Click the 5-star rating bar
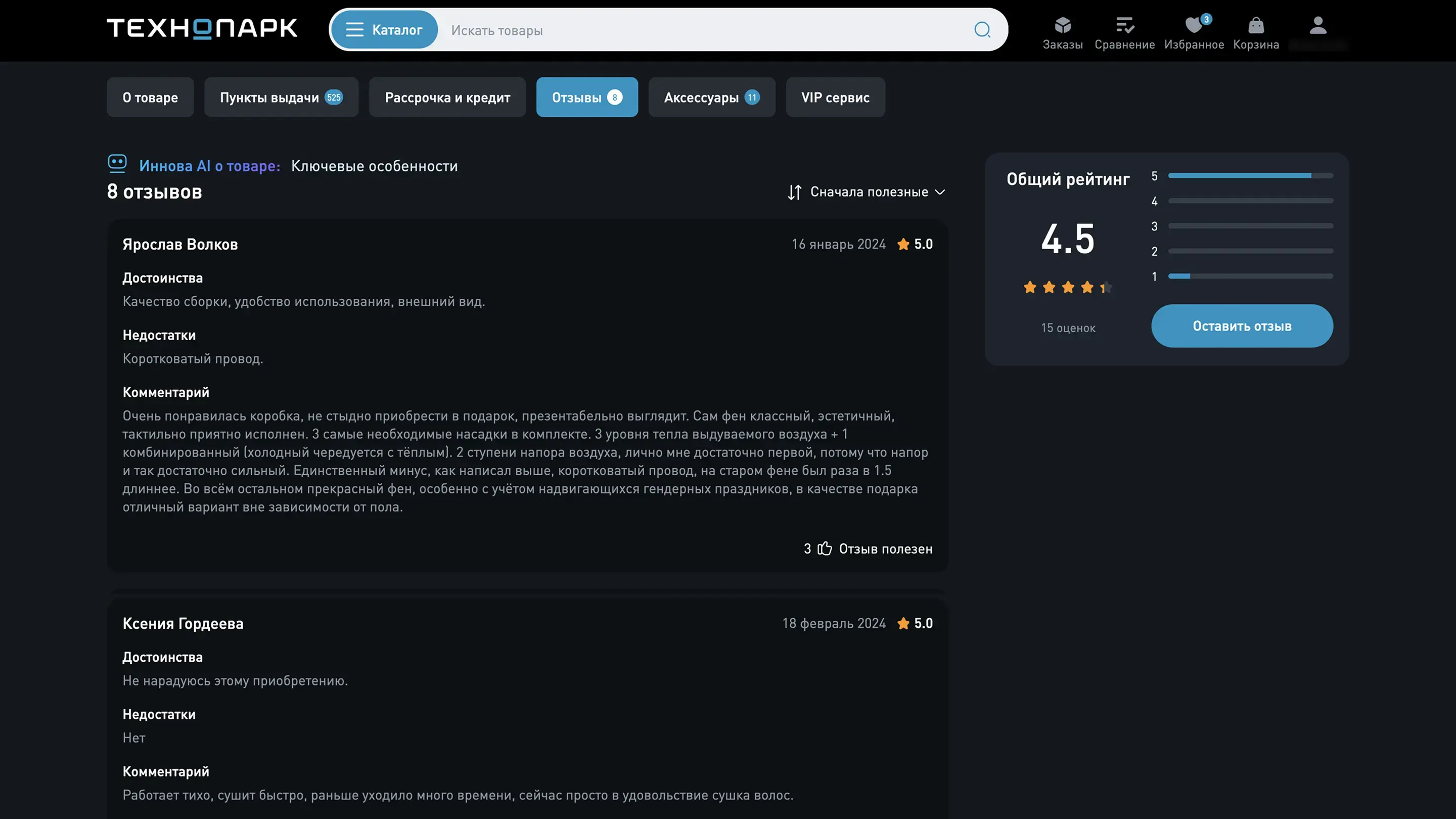Screen dimensions: 1456x819 [x=1250, y=176]
